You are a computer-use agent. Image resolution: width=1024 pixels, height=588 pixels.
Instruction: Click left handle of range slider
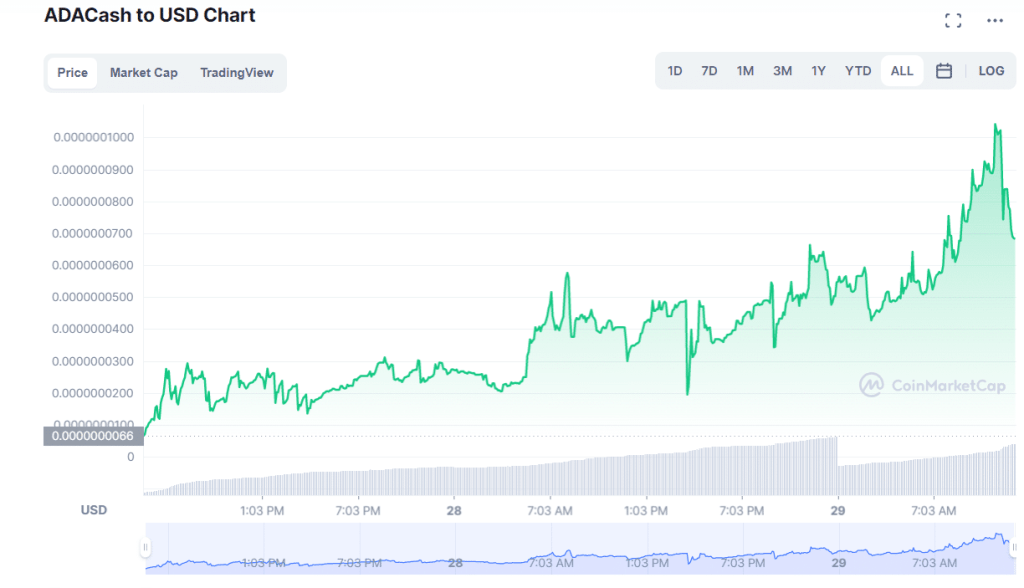tap(146, 547)
